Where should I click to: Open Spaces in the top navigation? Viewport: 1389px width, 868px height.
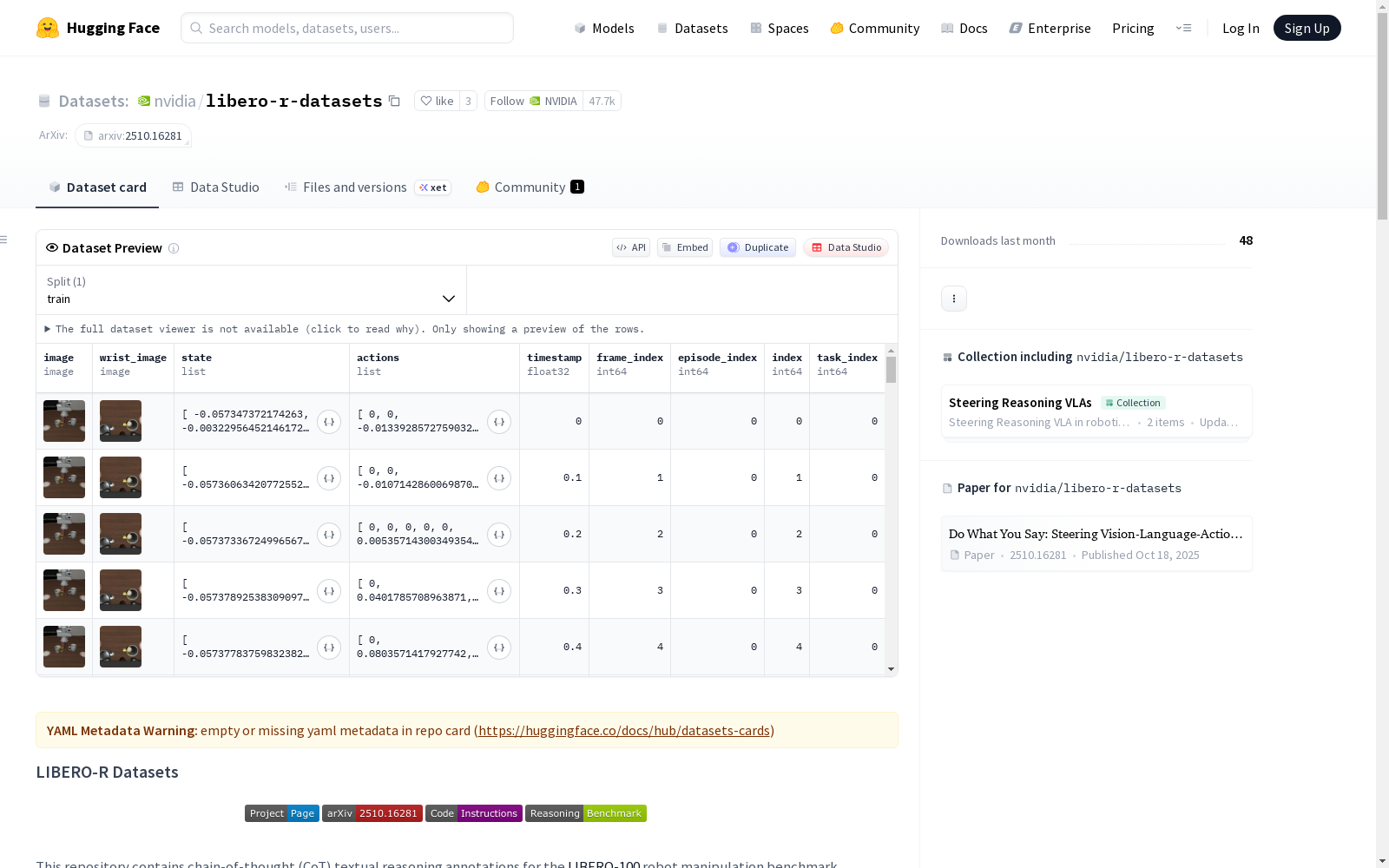(780, 28)
